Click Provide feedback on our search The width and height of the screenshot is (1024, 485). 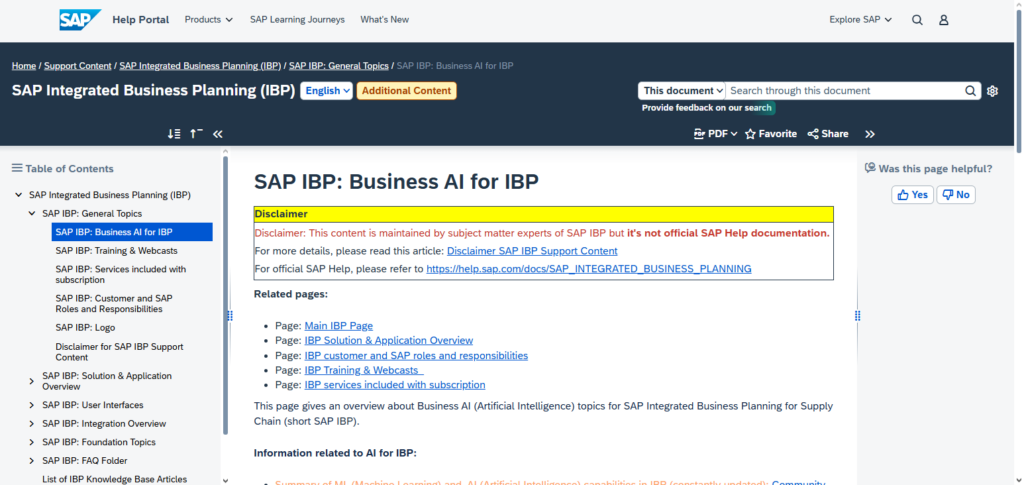pos(707,108)
